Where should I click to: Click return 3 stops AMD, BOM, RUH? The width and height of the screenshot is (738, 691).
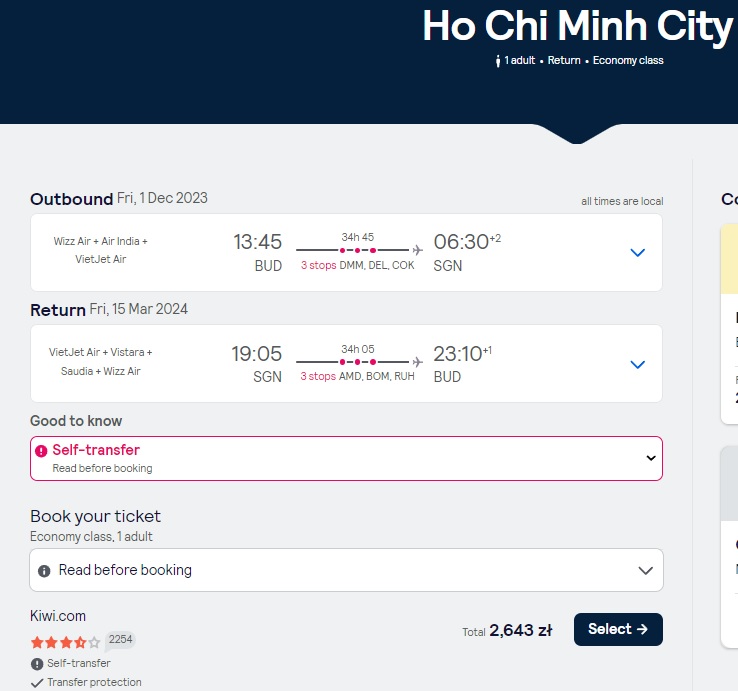358,376
